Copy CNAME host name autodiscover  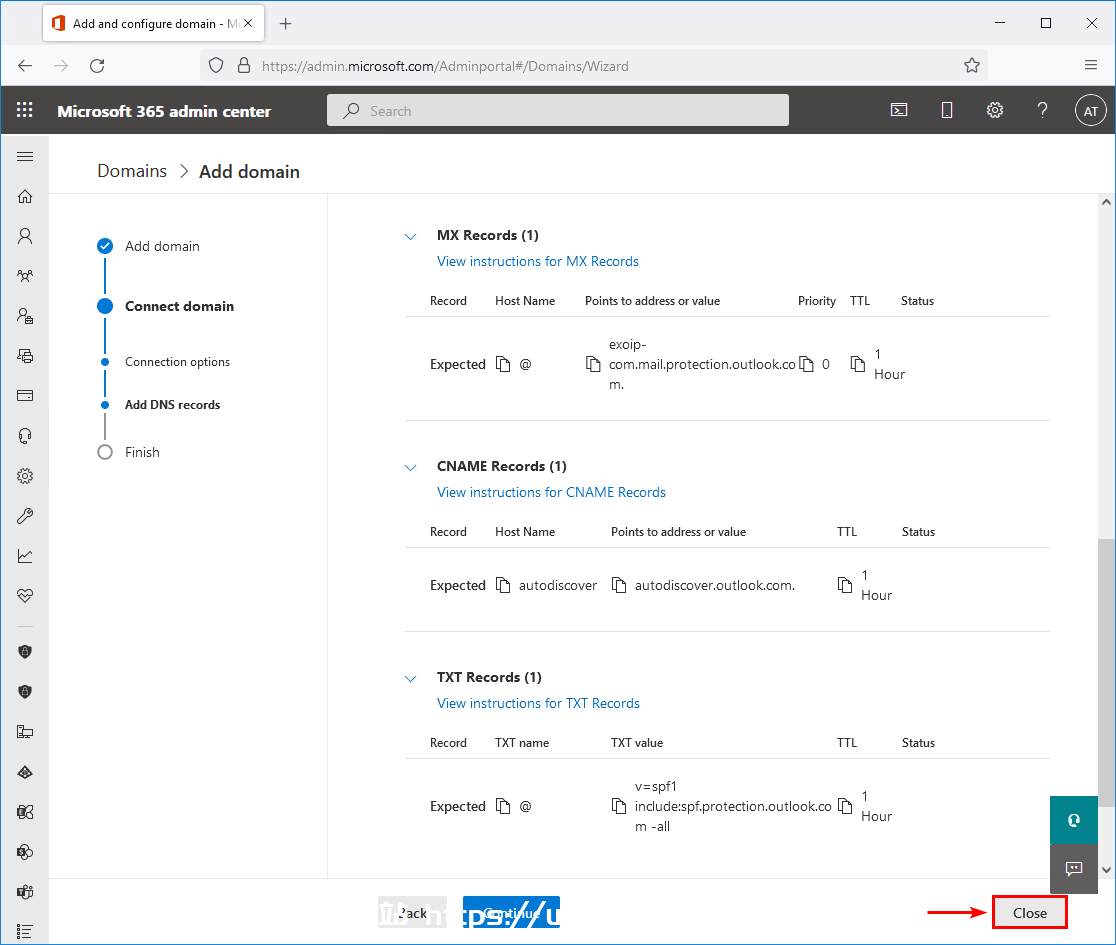(x=503, y=585)
